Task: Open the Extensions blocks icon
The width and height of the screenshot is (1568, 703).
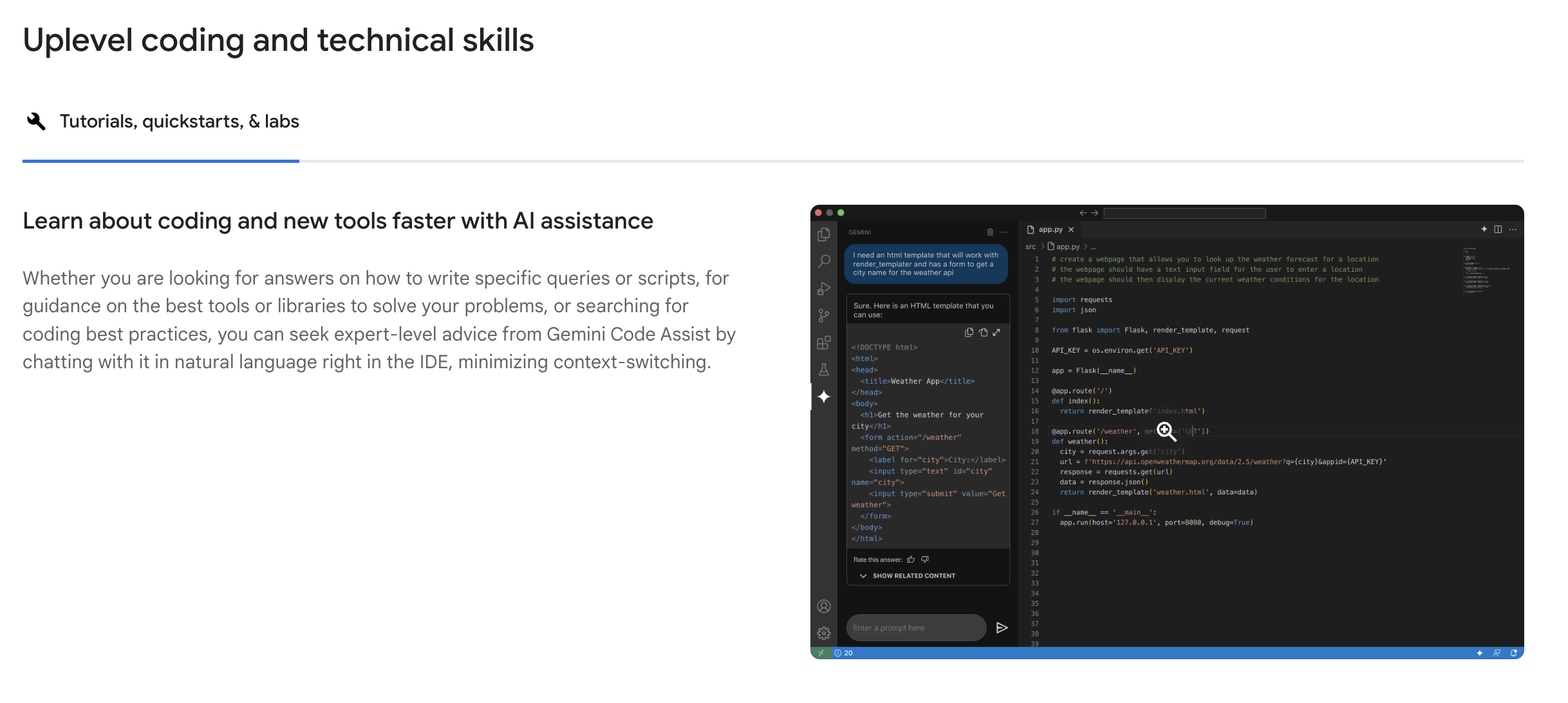Action: click(823, 342)
